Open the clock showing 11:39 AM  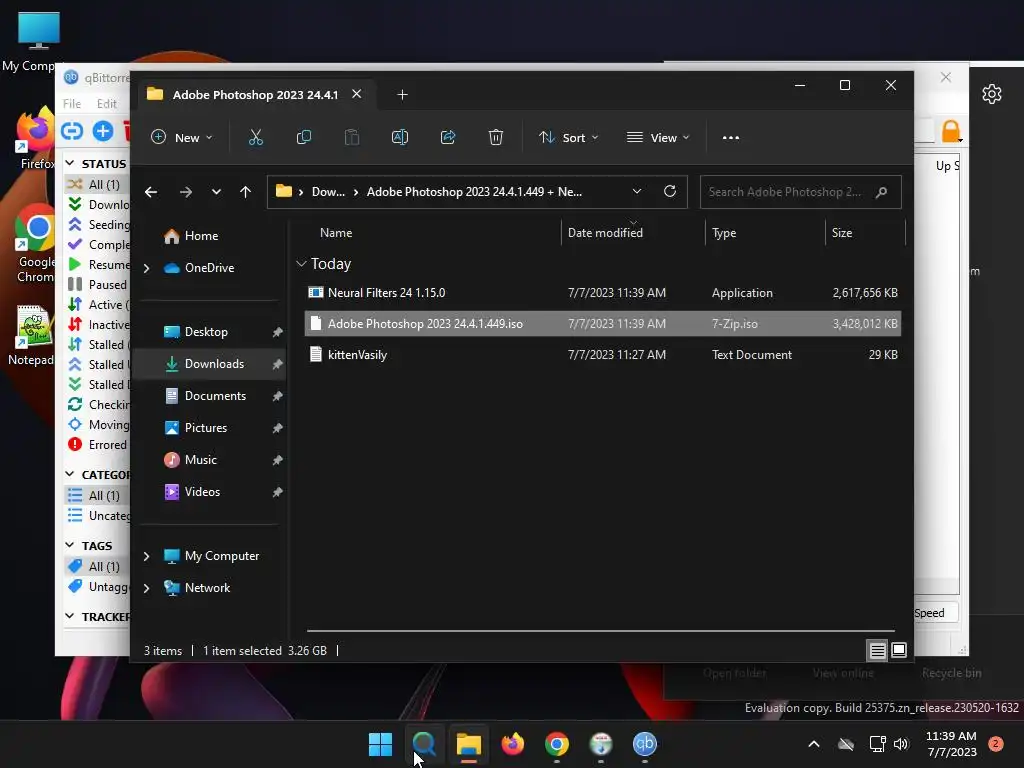pyautogui.click(x=951, y=744)
